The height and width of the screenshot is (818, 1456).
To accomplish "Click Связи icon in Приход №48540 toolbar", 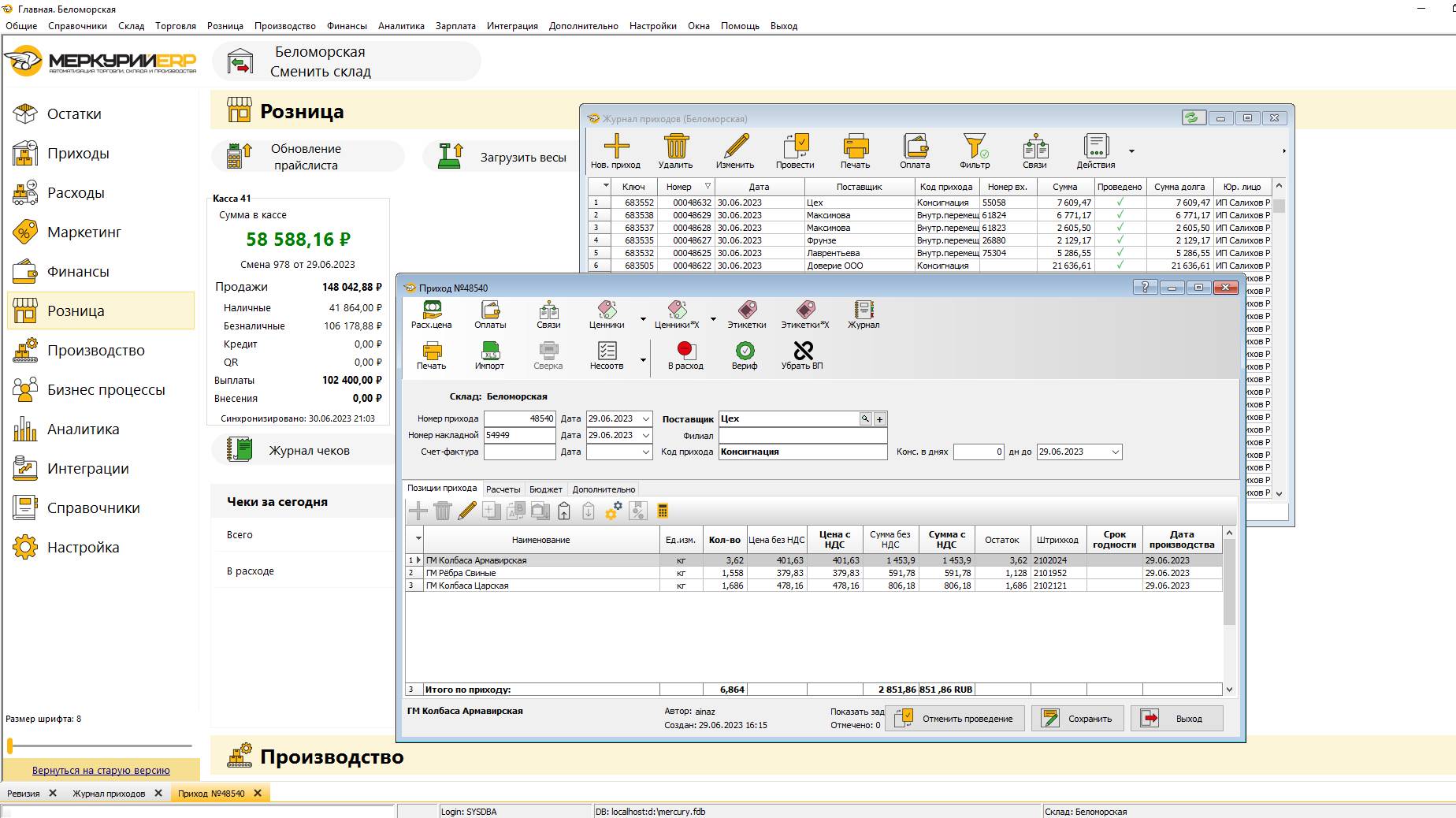I will tap(549, 310).
